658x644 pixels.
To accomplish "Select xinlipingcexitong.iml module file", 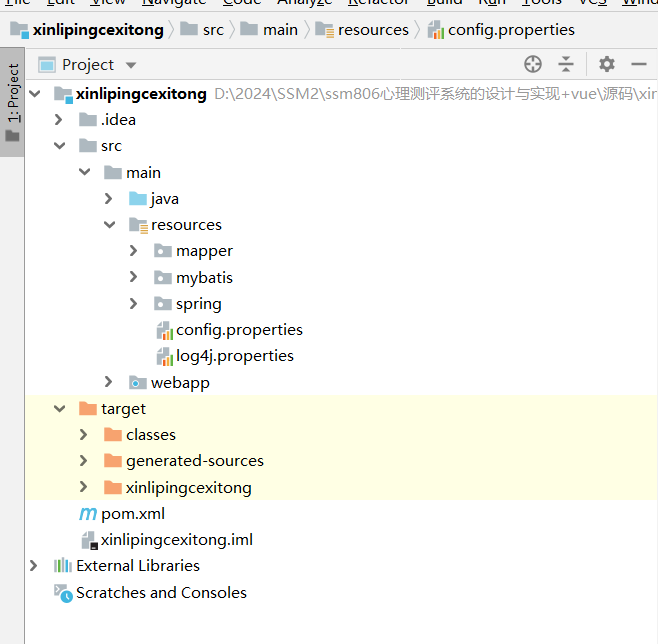I will click(176, 540).
